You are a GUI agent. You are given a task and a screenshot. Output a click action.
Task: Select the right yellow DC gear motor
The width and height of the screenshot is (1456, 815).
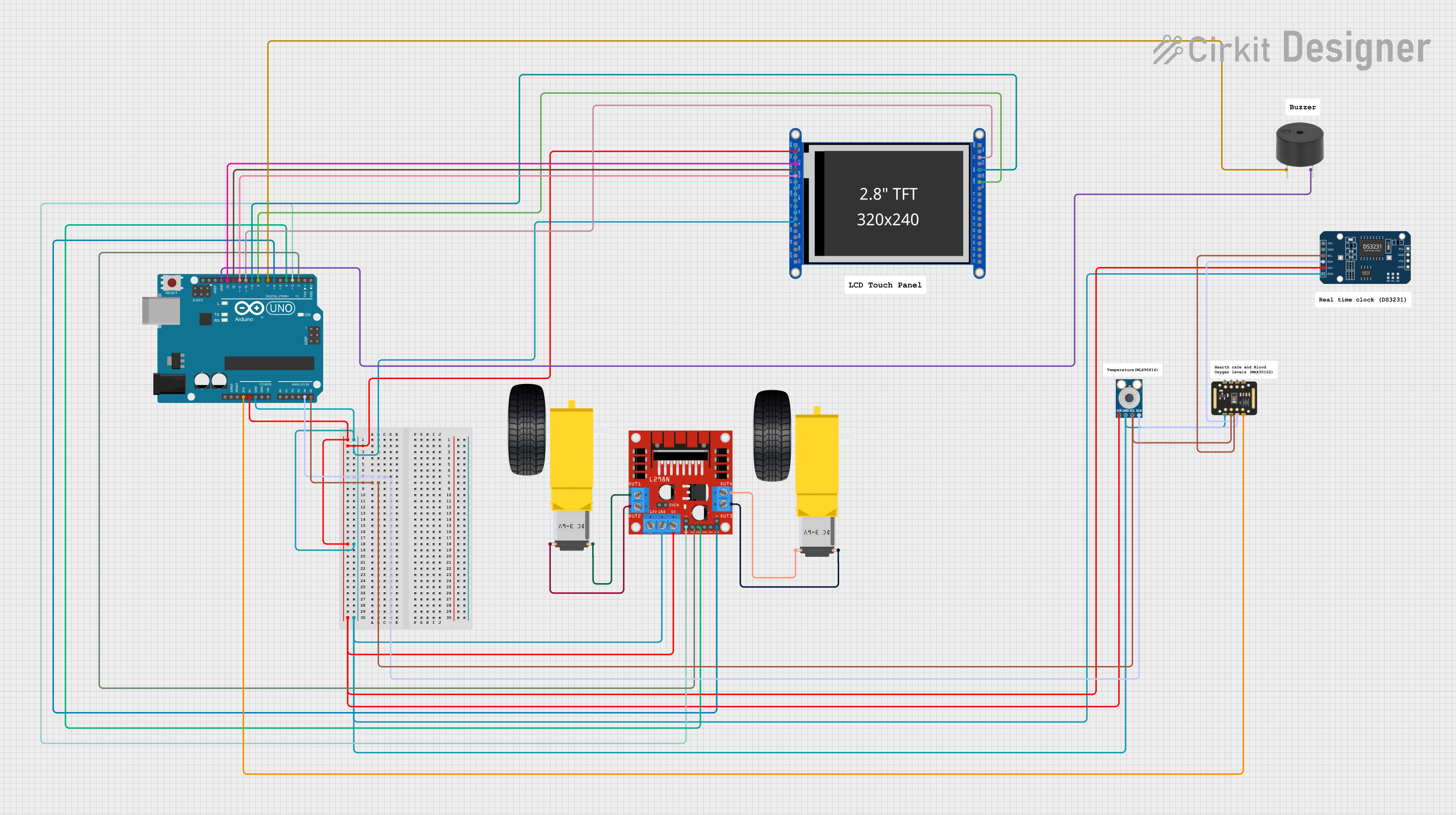coord(817,482)
